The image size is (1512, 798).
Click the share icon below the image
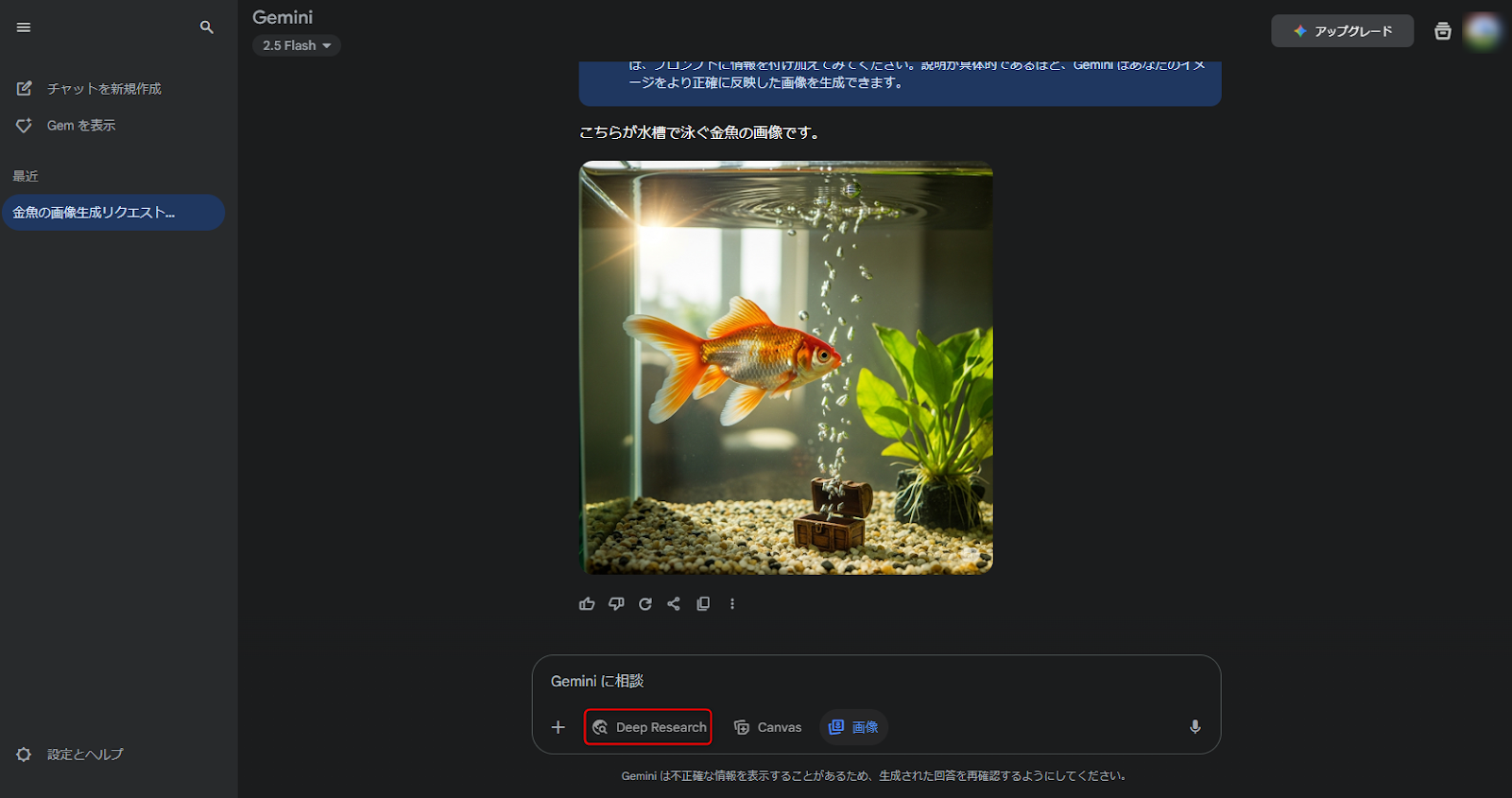674,604
